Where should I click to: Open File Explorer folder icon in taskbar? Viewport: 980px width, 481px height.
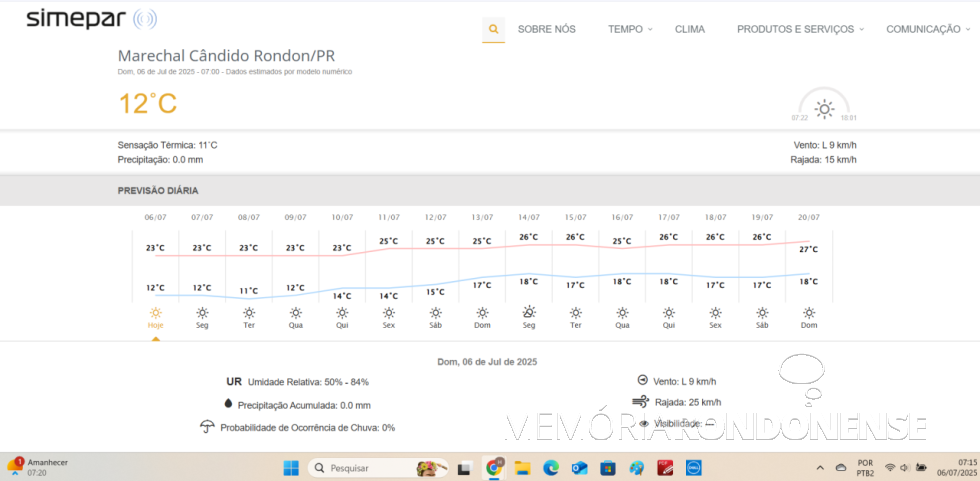(x=522, y=467)
